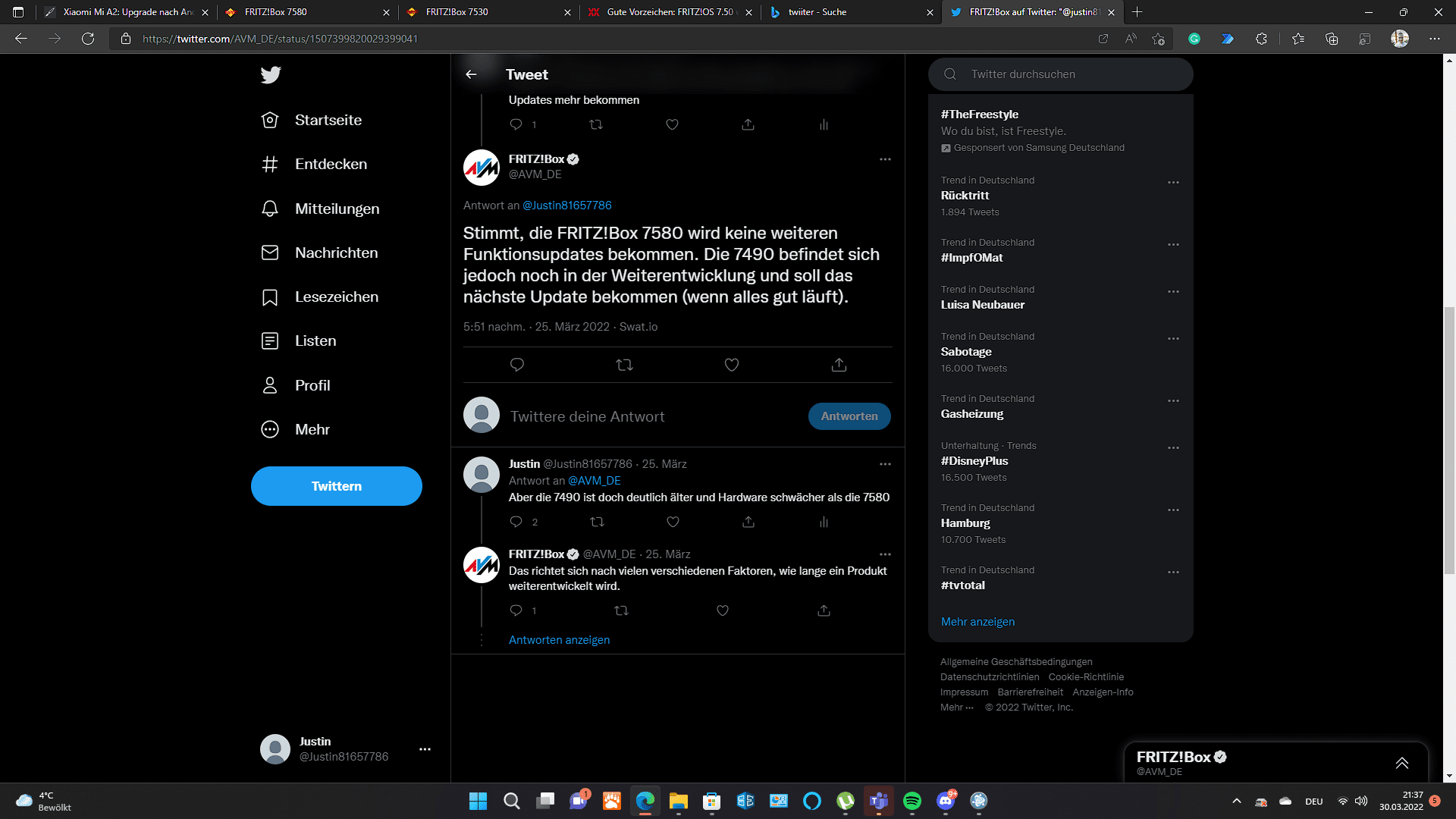
Task: Retweet the top 'Updates mehr bekommen' tweet
Action: [596, 124]
